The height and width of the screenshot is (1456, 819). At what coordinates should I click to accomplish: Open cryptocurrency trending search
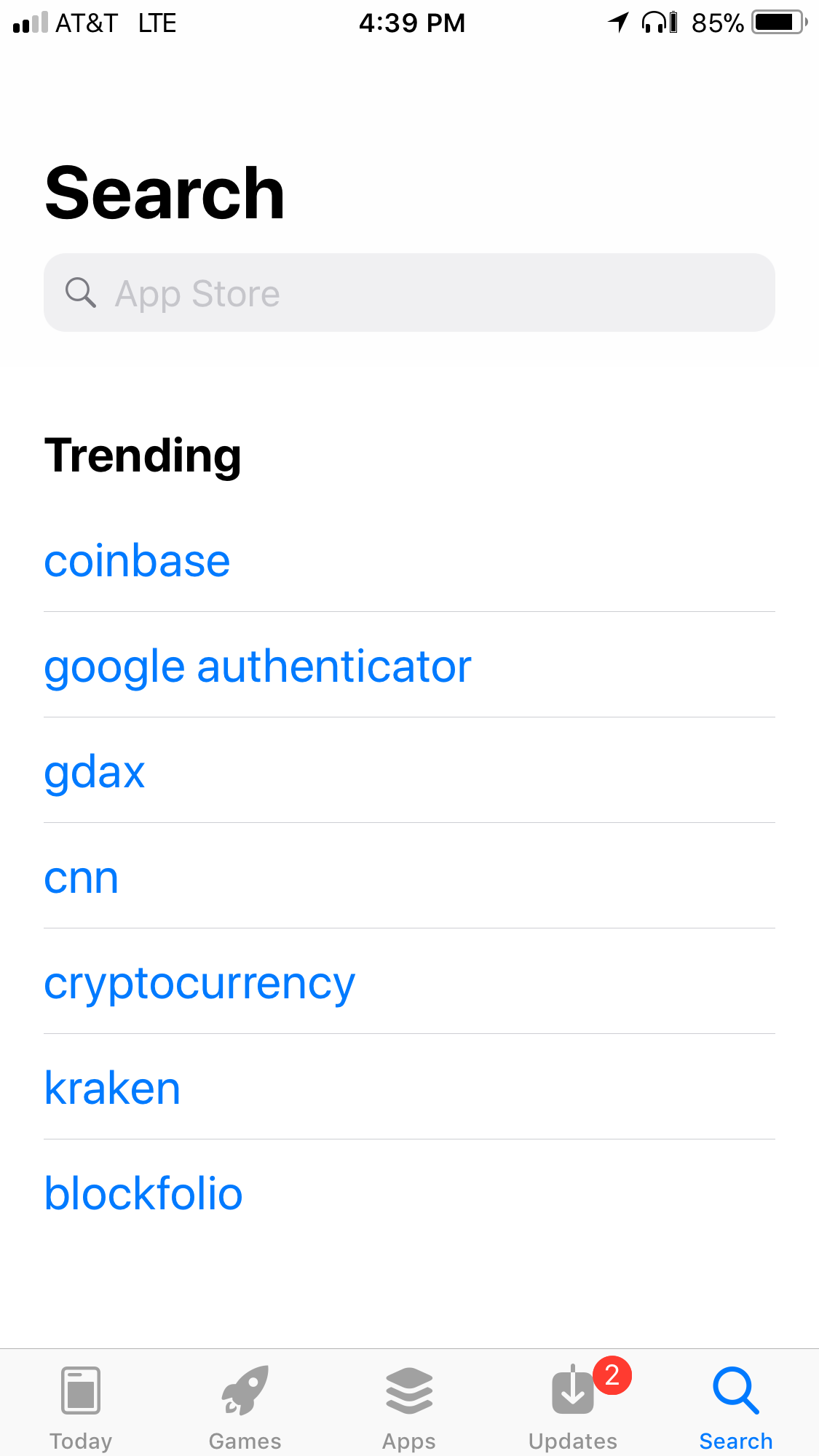pos(199,984)
